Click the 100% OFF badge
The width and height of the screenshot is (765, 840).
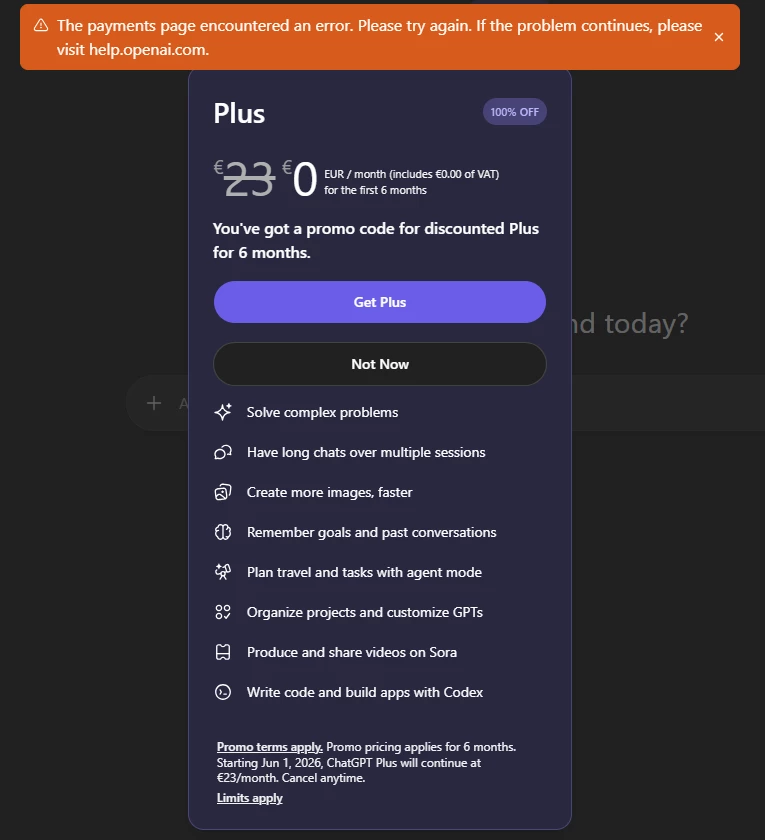click(x=515, y=112)
